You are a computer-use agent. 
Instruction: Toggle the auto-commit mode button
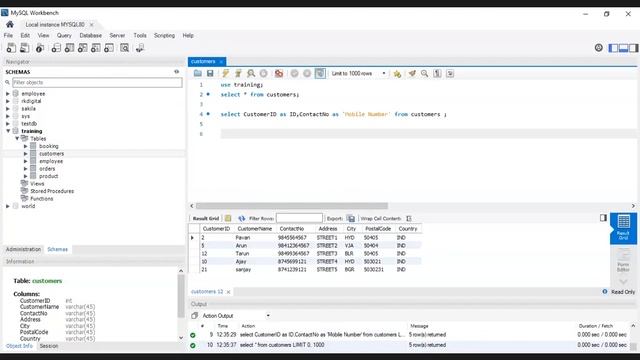[x=320, y=73]
